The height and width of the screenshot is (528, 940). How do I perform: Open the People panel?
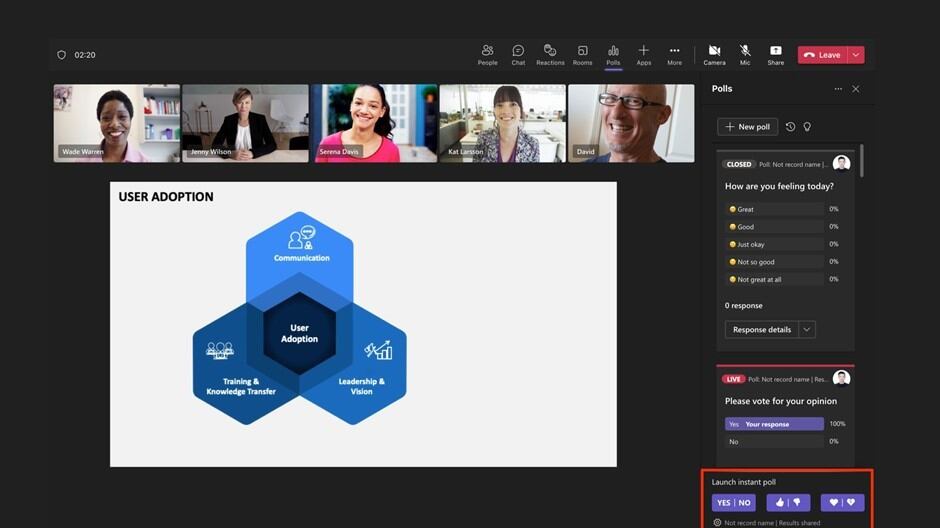pos(487,55)
